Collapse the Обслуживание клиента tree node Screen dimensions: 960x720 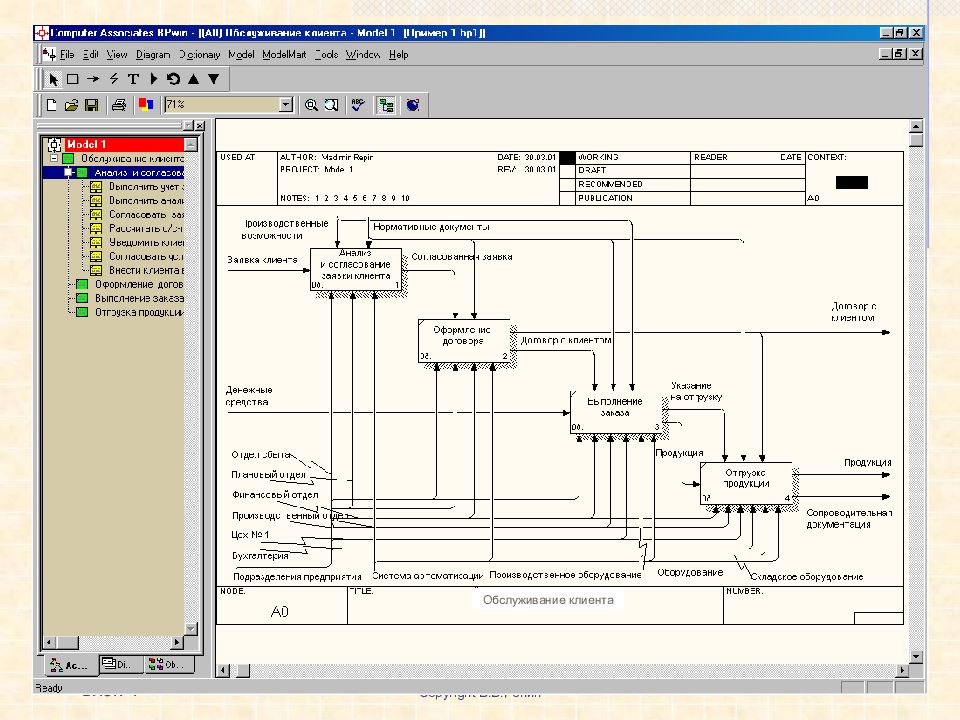click(54, 159)
